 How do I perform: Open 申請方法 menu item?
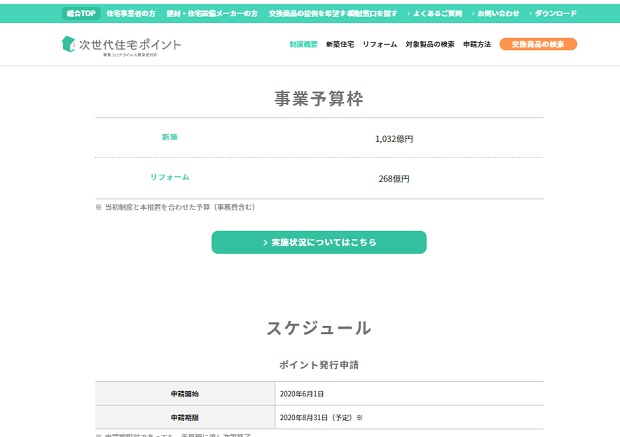[x=477, y=45]
